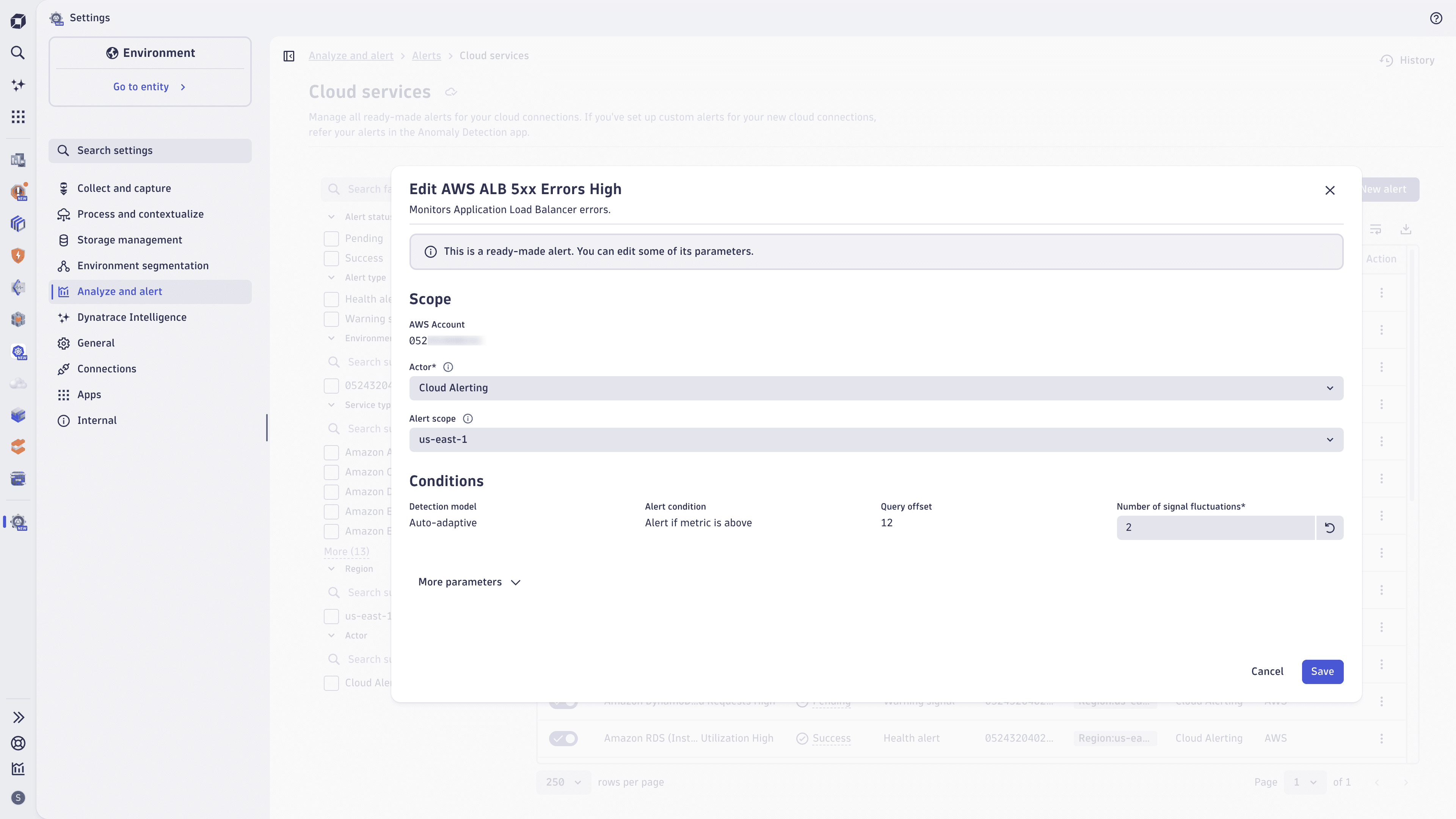Toggle the Amazon RDS Utilization High alert switch

pyautogui.click(x=563, y=738)
